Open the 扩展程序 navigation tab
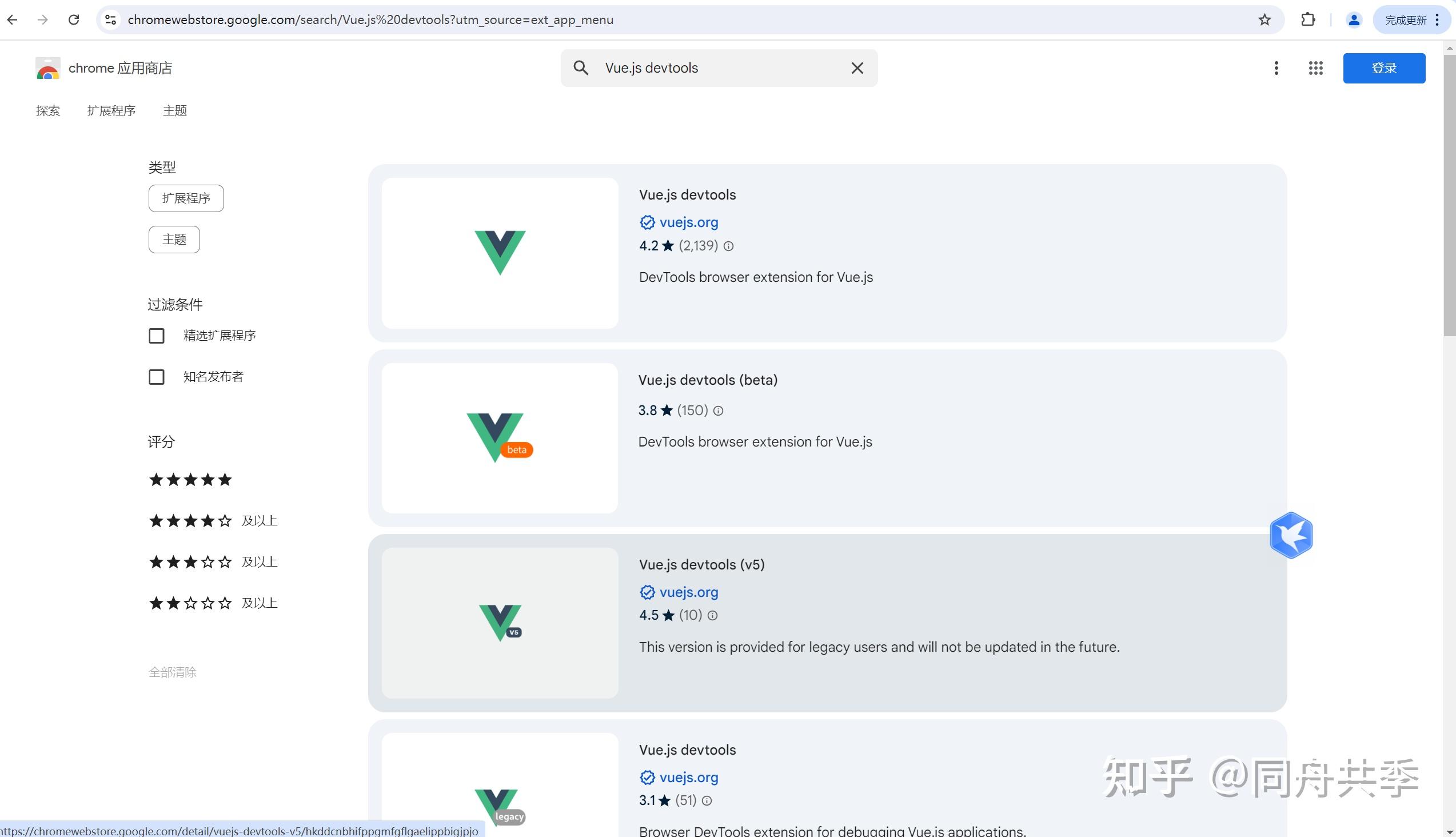The image size is (1456, 837). [111, 110]
